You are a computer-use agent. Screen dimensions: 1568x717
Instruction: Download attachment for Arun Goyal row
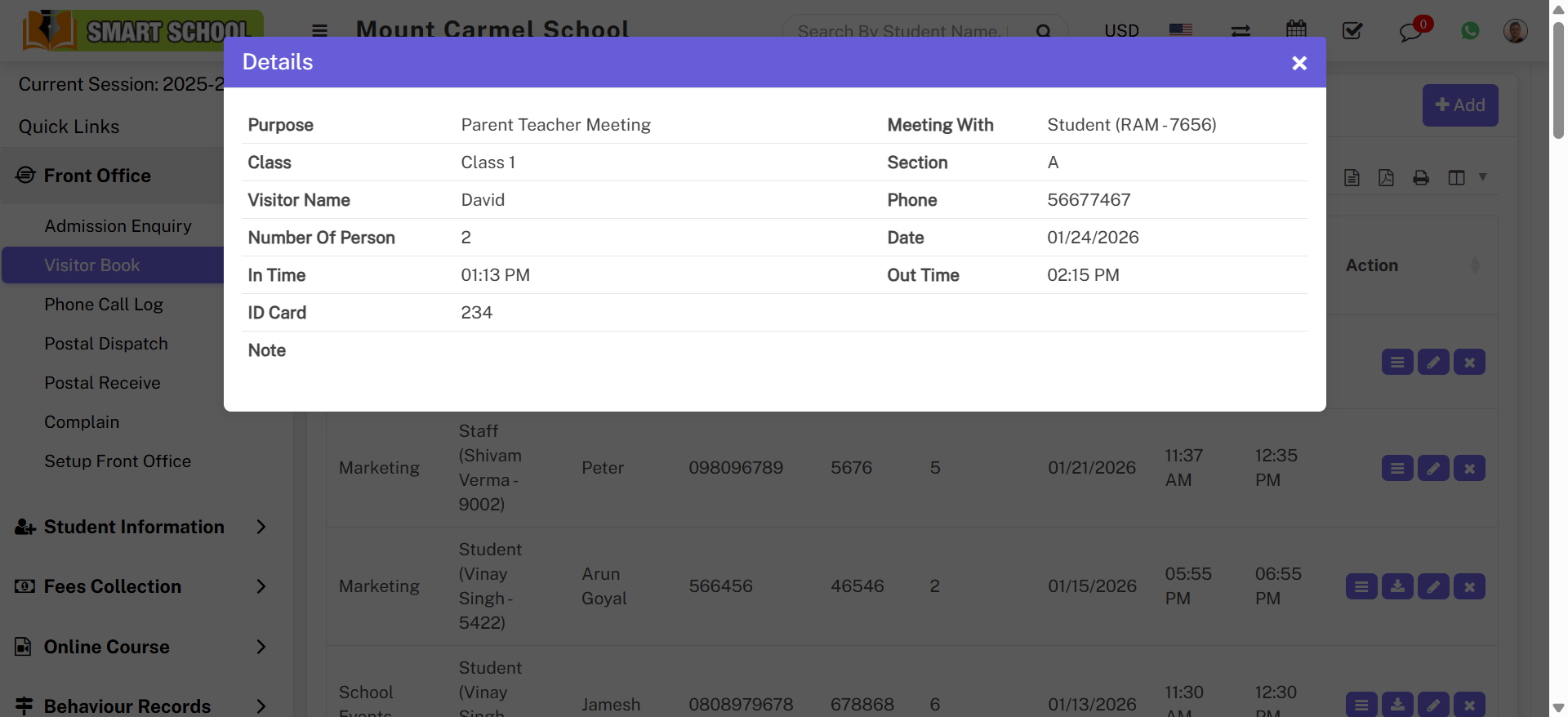pos(1397,587)
